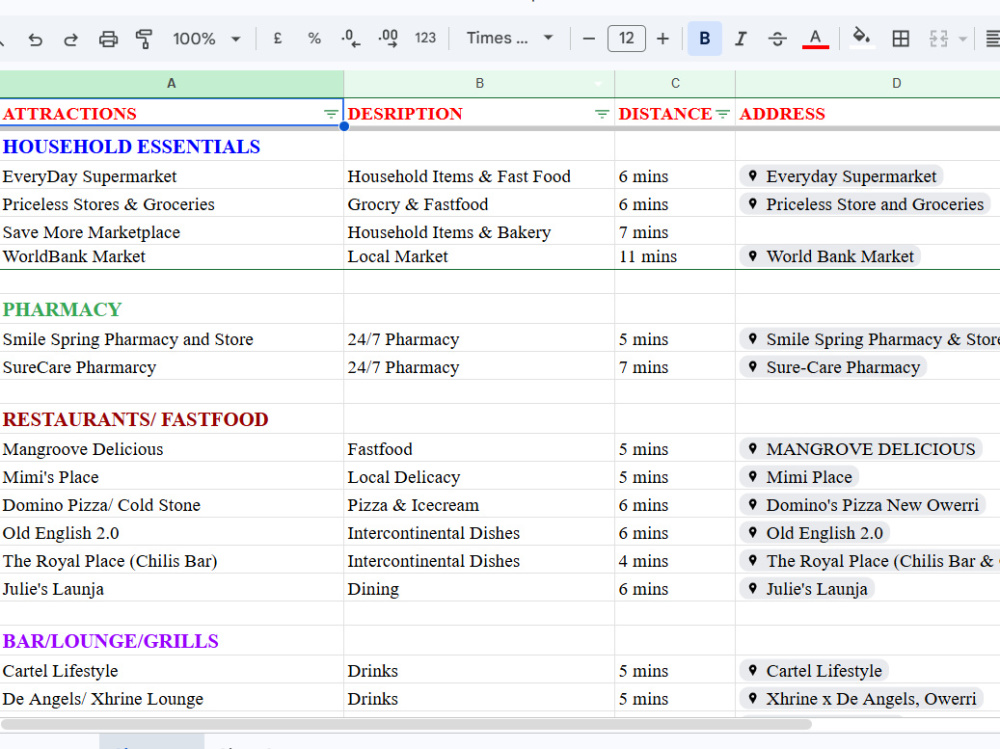Open the borders menu
The width and height of the screenshot is (1000, 749).
[x=901, y=39]
